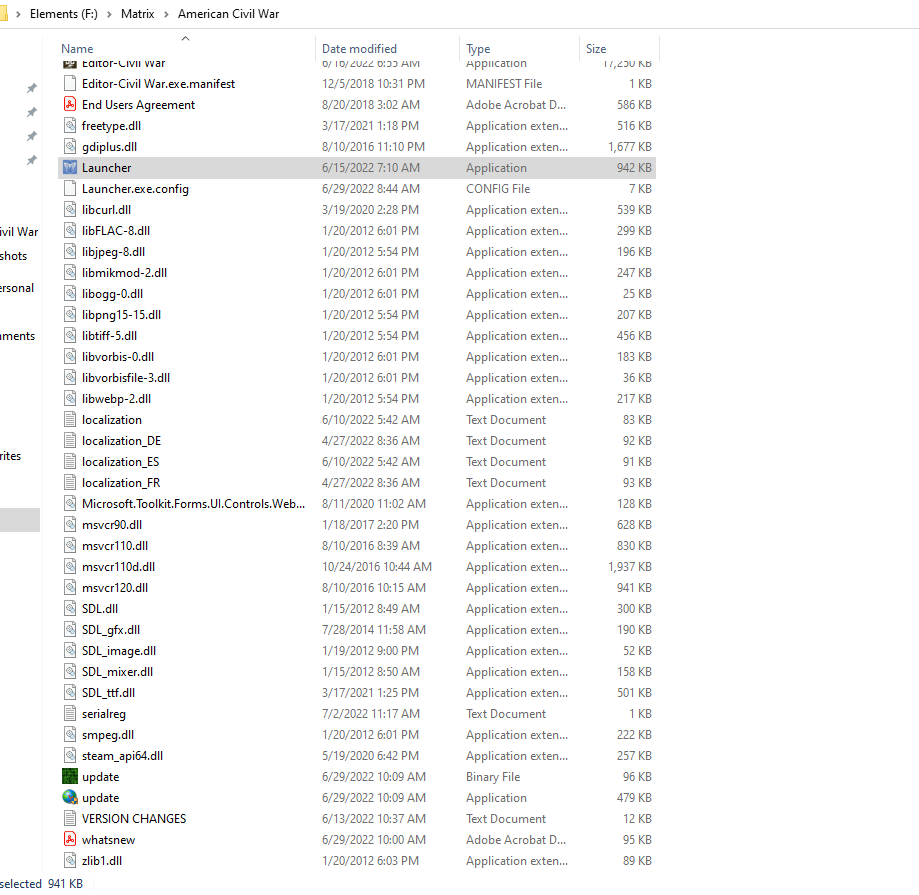Viewport: 919px width, 895px height.
Task: Click the whatsnew PDF icon
Action: 70,839
